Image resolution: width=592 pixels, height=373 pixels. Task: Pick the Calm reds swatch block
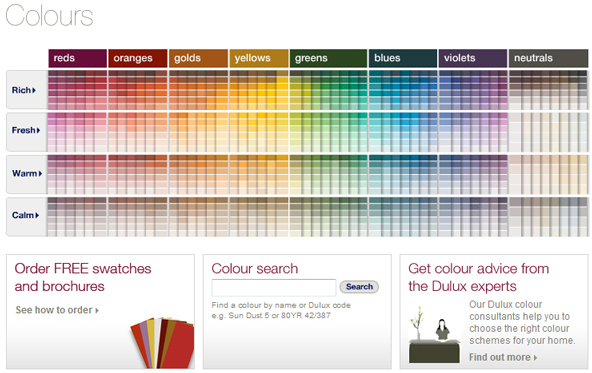click(77, 217)
